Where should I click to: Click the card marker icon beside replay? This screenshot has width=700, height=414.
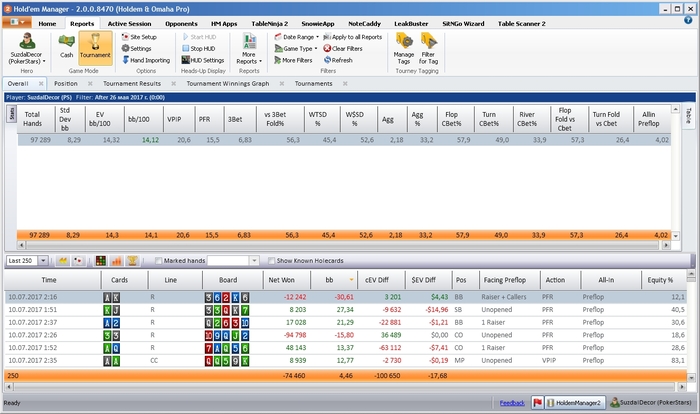point(78,261)
